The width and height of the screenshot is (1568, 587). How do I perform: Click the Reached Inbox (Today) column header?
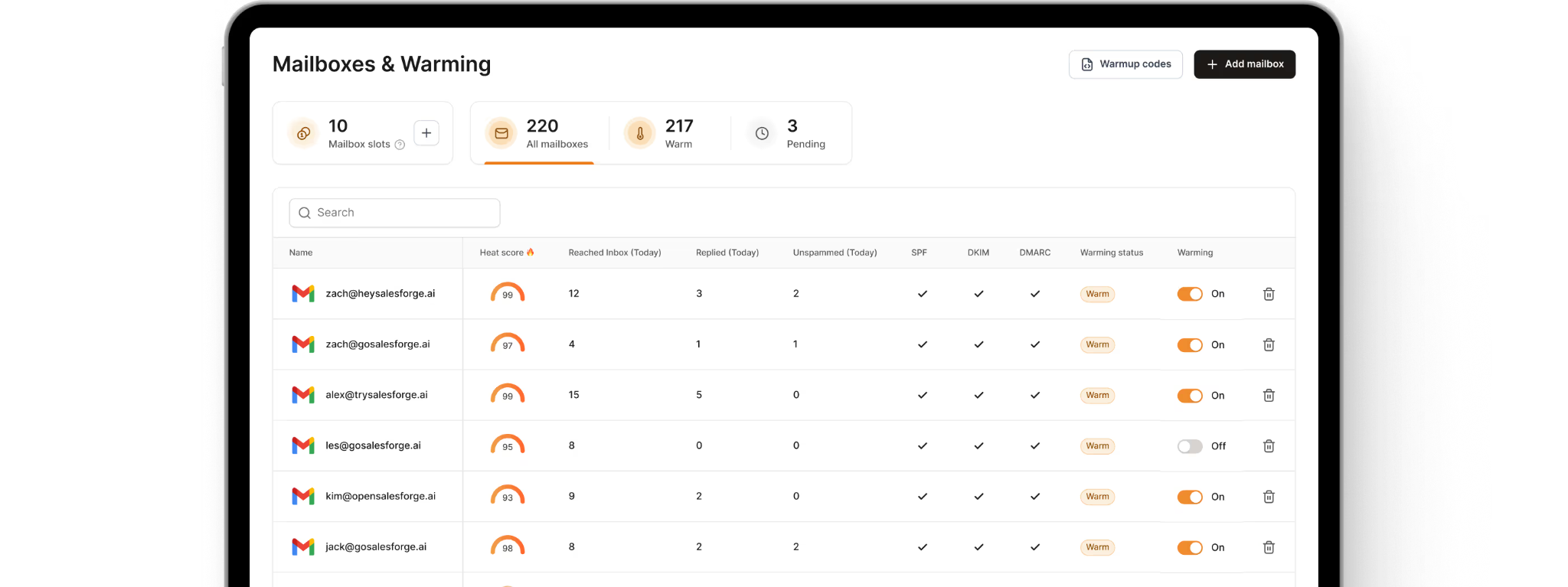pyautogui.click(x=615, y=253)
